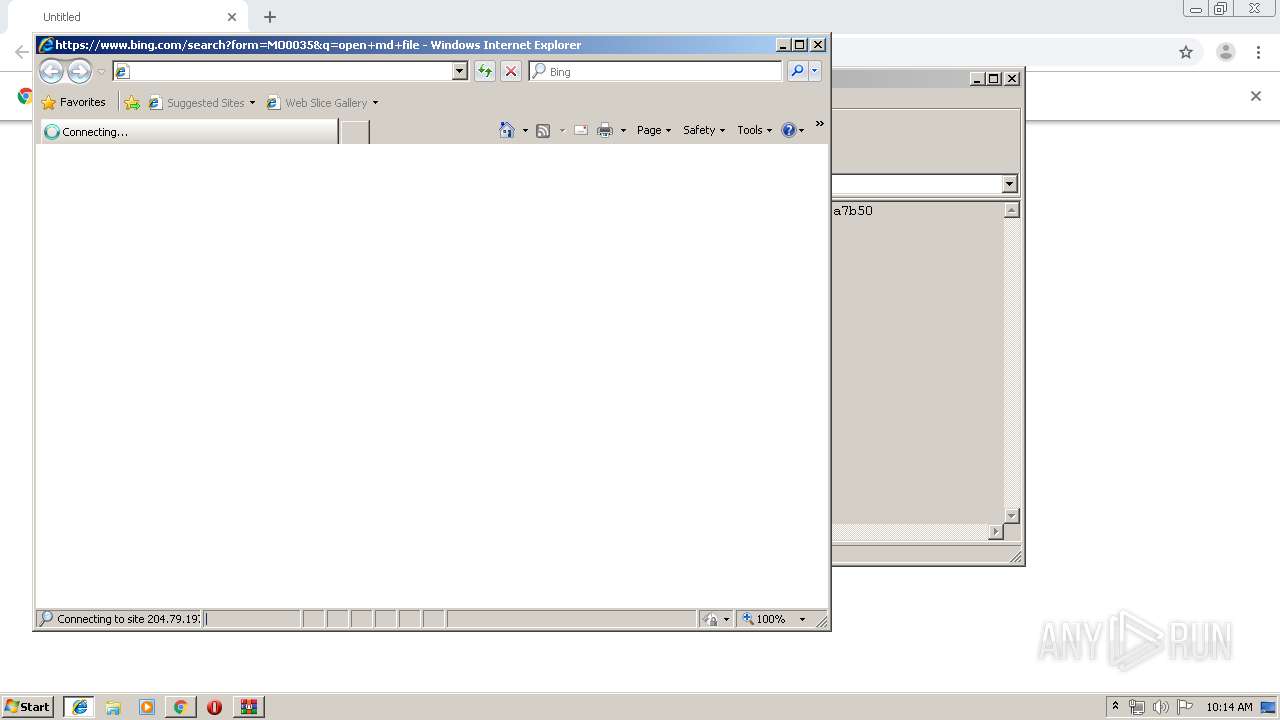
Task: Click the Show Desktop button
Action: pos(1268,707)
